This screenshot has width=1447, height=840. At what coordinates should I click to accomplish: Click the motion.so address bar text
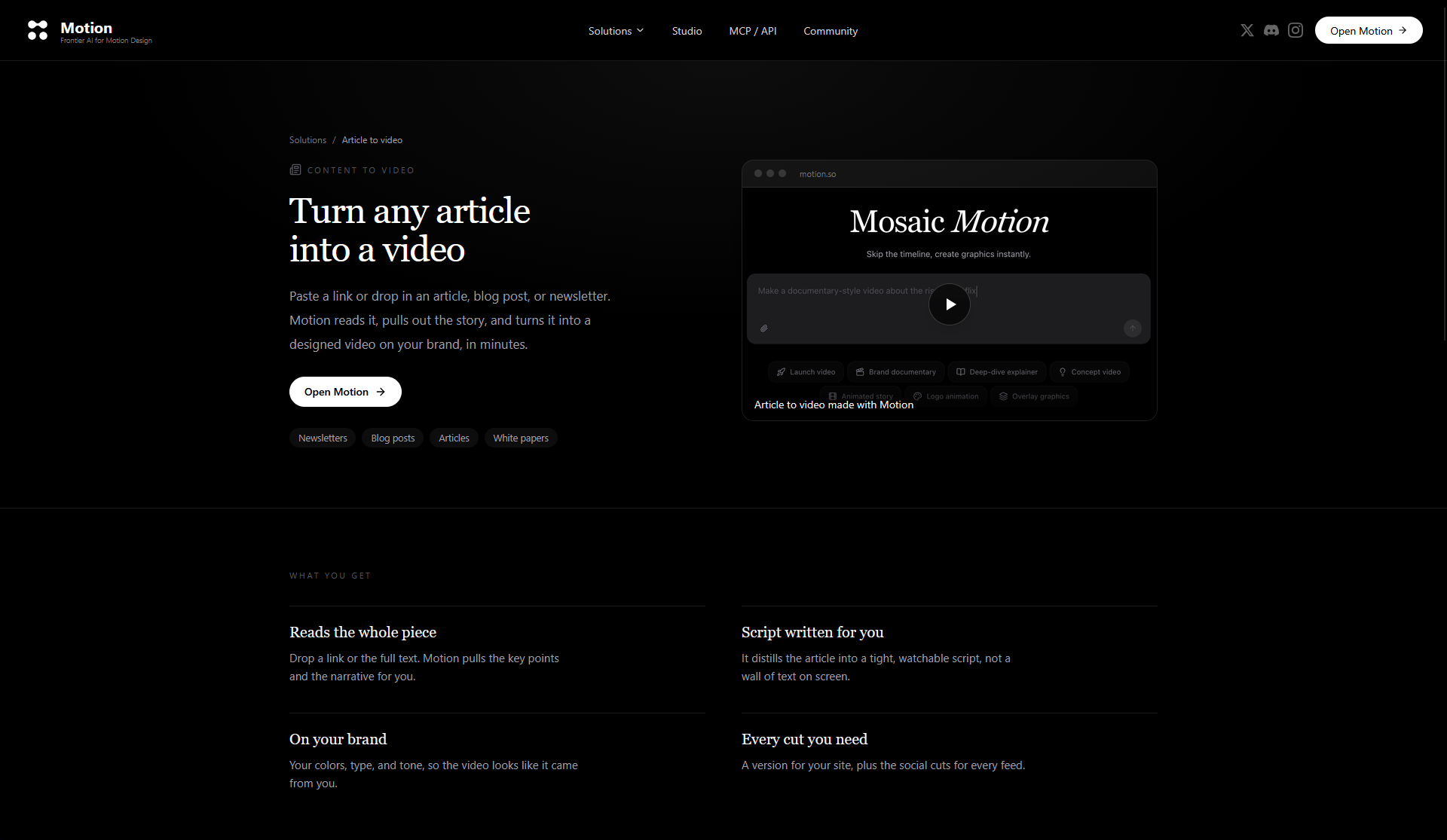tap(818, 174)
